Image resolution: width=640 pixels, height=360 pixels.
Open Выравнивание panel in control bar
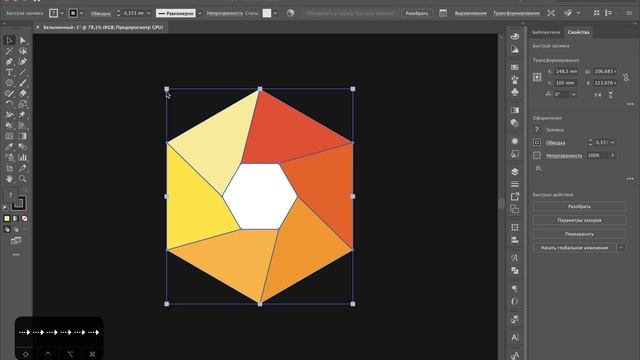(471, 13)
